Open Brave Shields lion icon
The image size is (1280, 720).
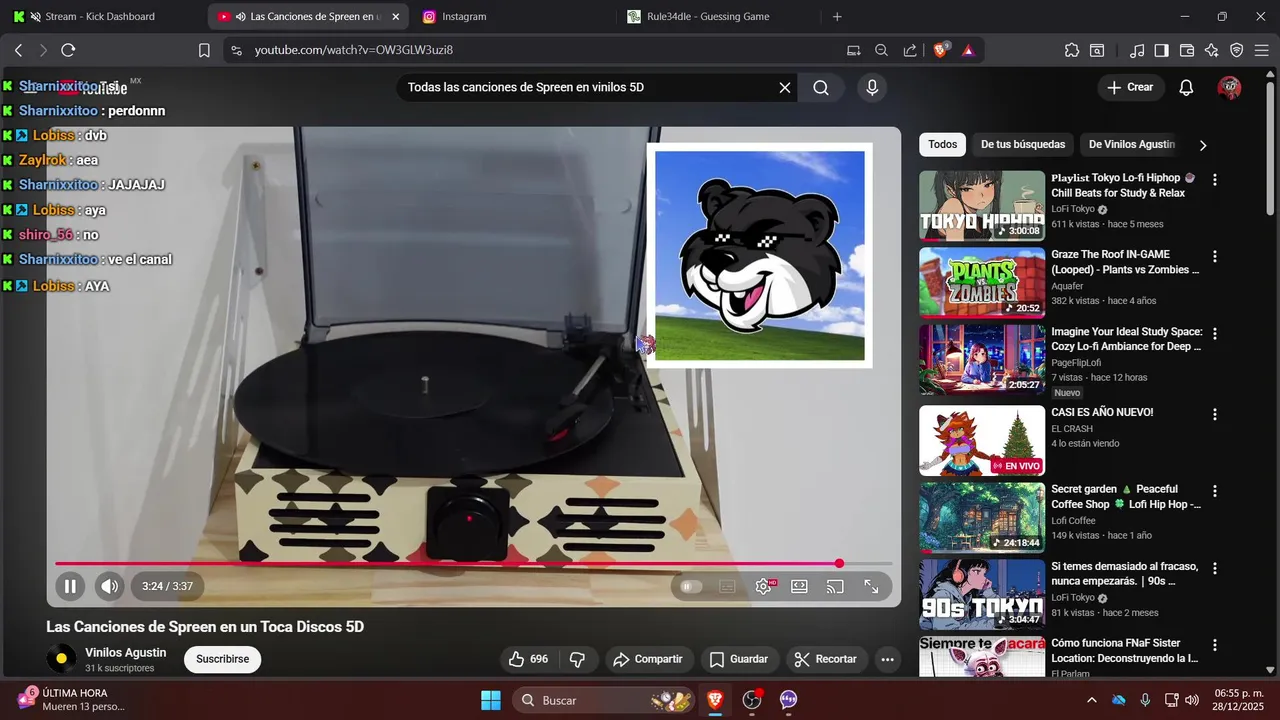pyautogui.click(x=940, y=50)
